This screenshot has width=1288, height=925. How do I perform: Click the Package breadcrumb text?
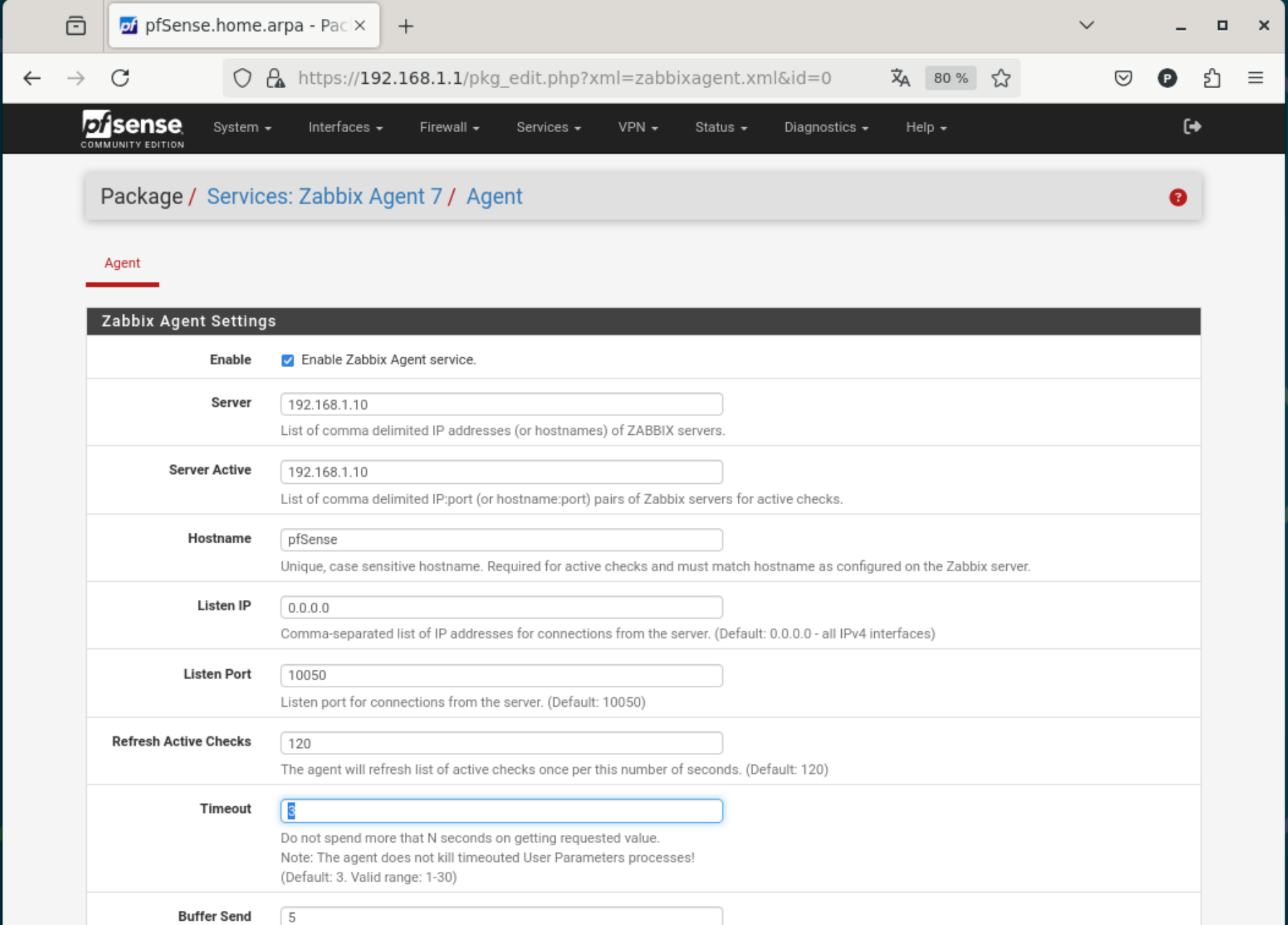pos(141,196)
